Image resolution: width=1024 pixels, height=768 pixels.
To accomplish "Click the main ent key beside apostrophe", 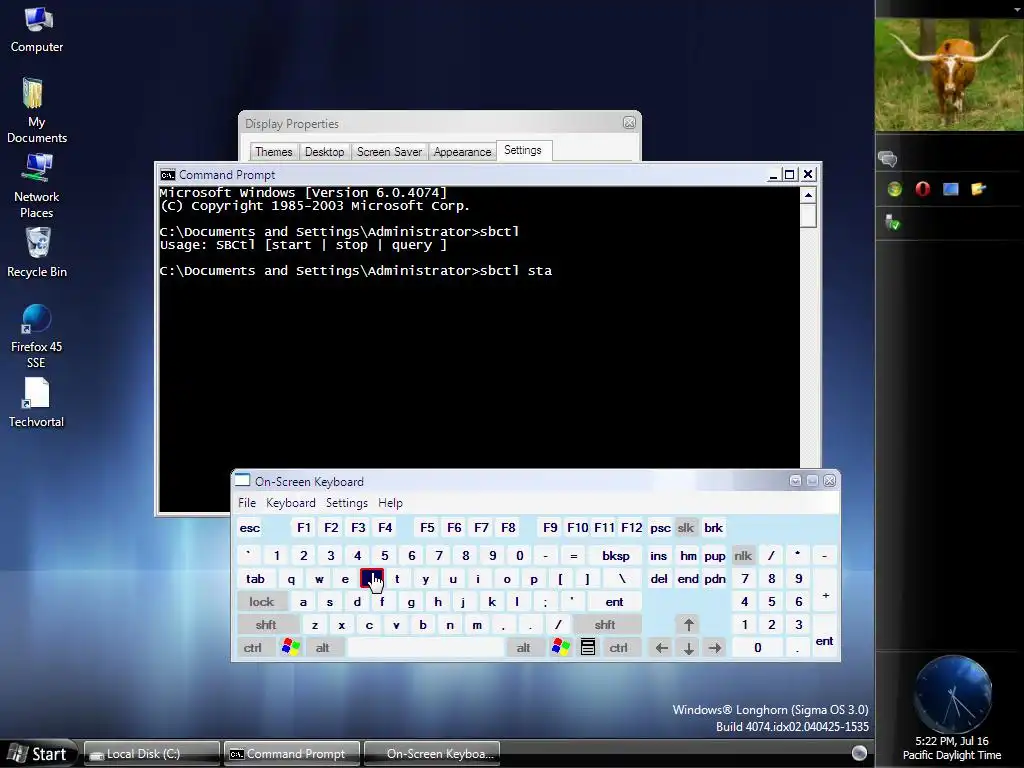I will [x=615, y=601].
